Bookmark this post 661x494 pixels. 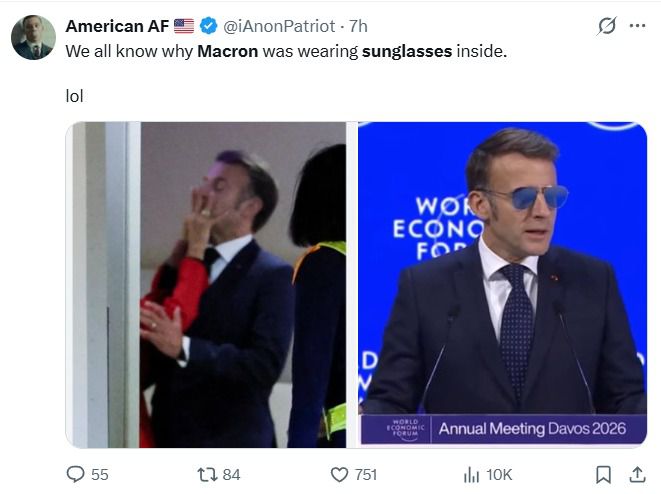tap(604, 474)
